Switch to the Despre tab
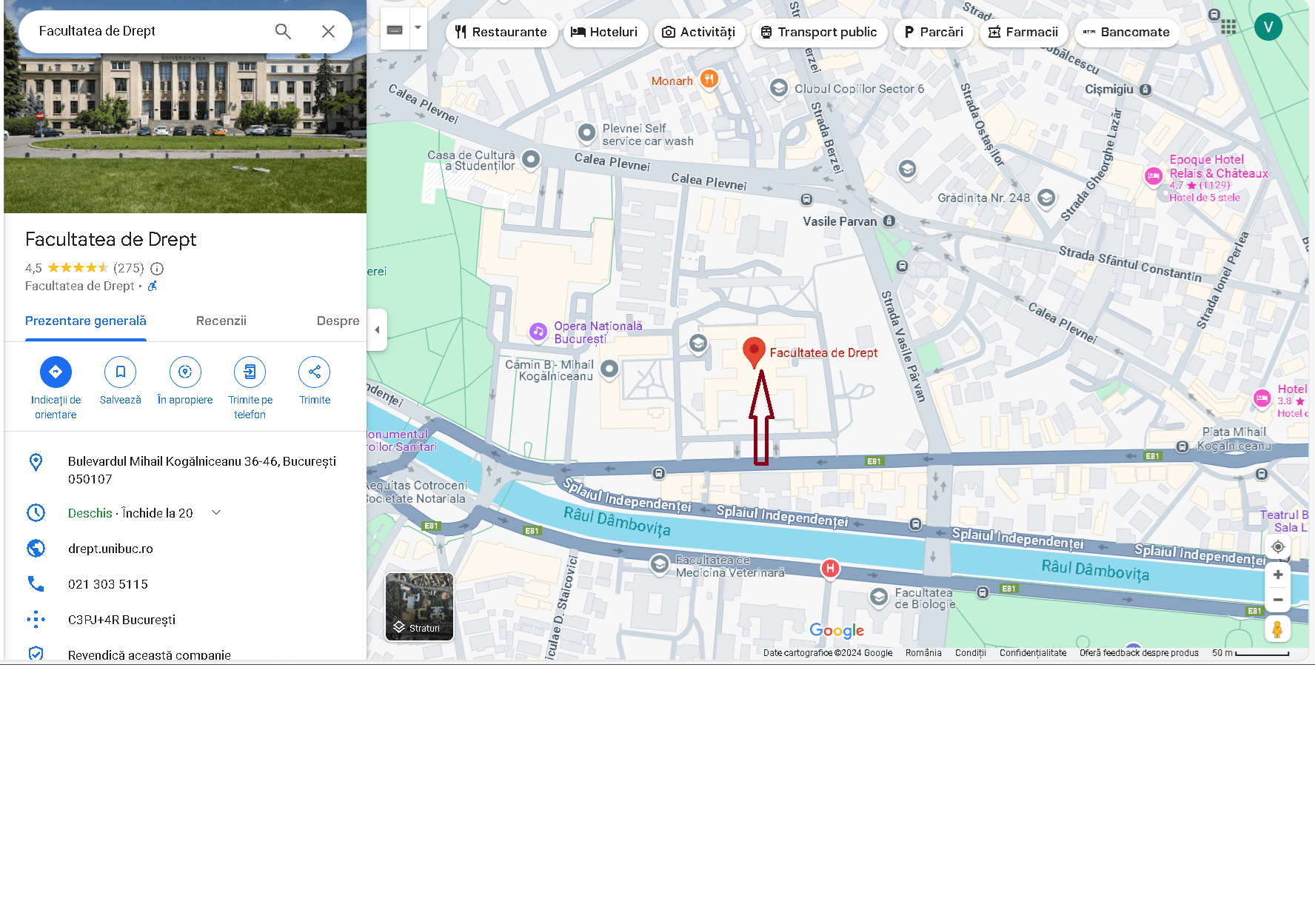1315x924 pixels. [x=338, y=321]
